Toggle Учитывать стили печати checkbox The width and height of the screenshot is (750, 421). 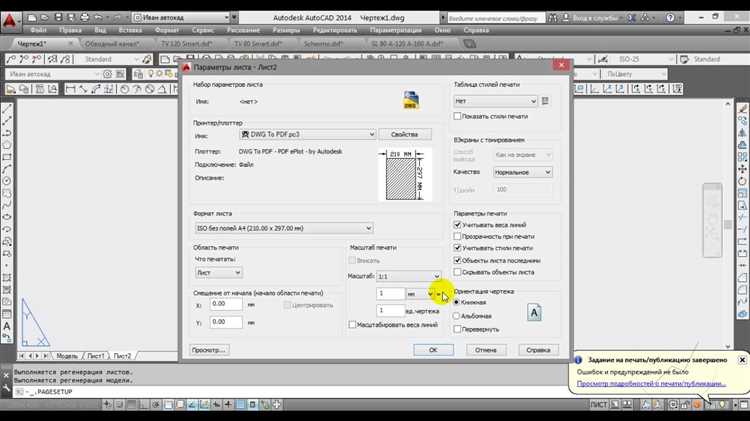click(457, 248)
